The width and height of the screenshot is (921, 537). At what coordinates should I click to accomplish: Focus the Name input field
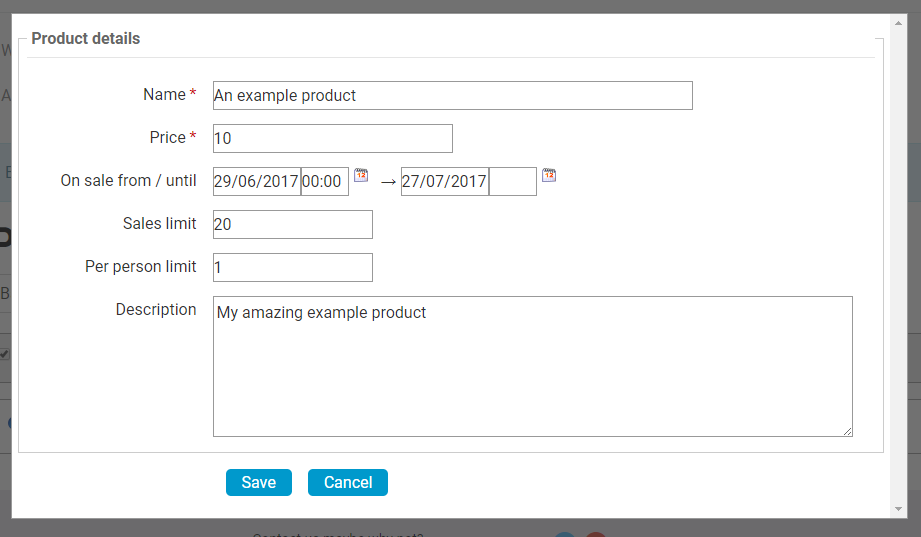point(453,96)
